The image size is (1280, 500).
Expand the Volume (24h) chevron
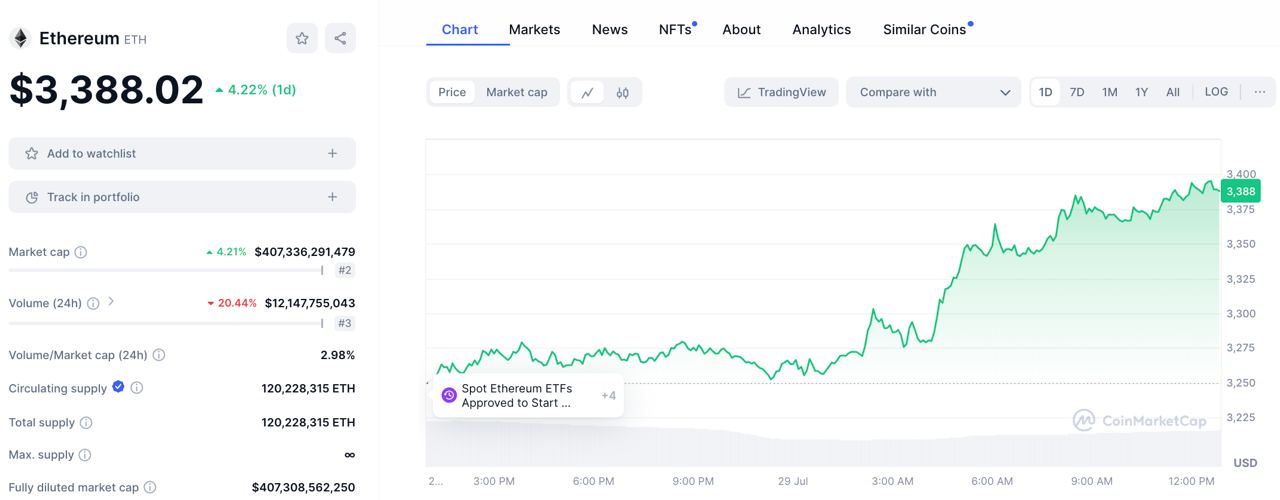point(111,301)
